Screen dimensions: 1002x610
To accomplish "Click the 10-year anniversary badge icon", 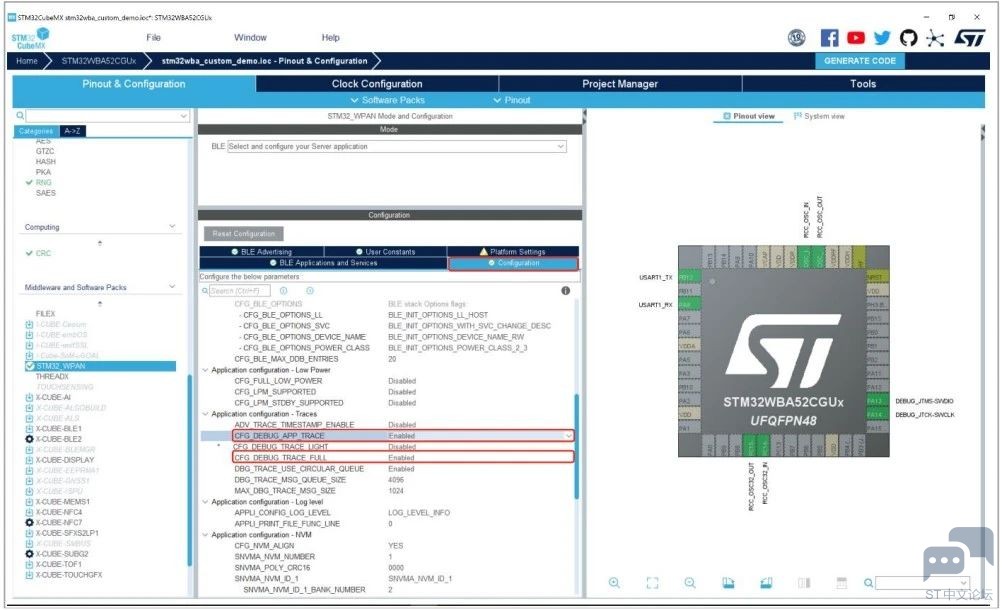I will coord(796,38).
